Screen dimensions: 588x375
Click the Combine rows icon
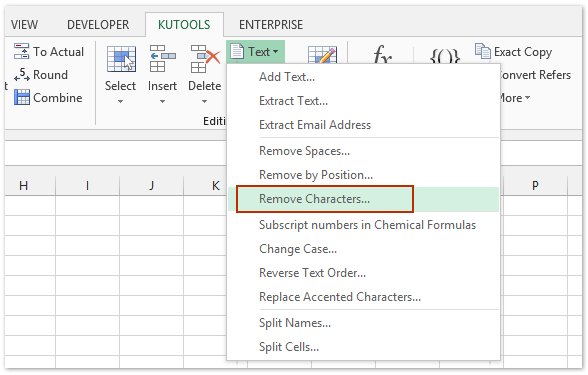[22, 98]
